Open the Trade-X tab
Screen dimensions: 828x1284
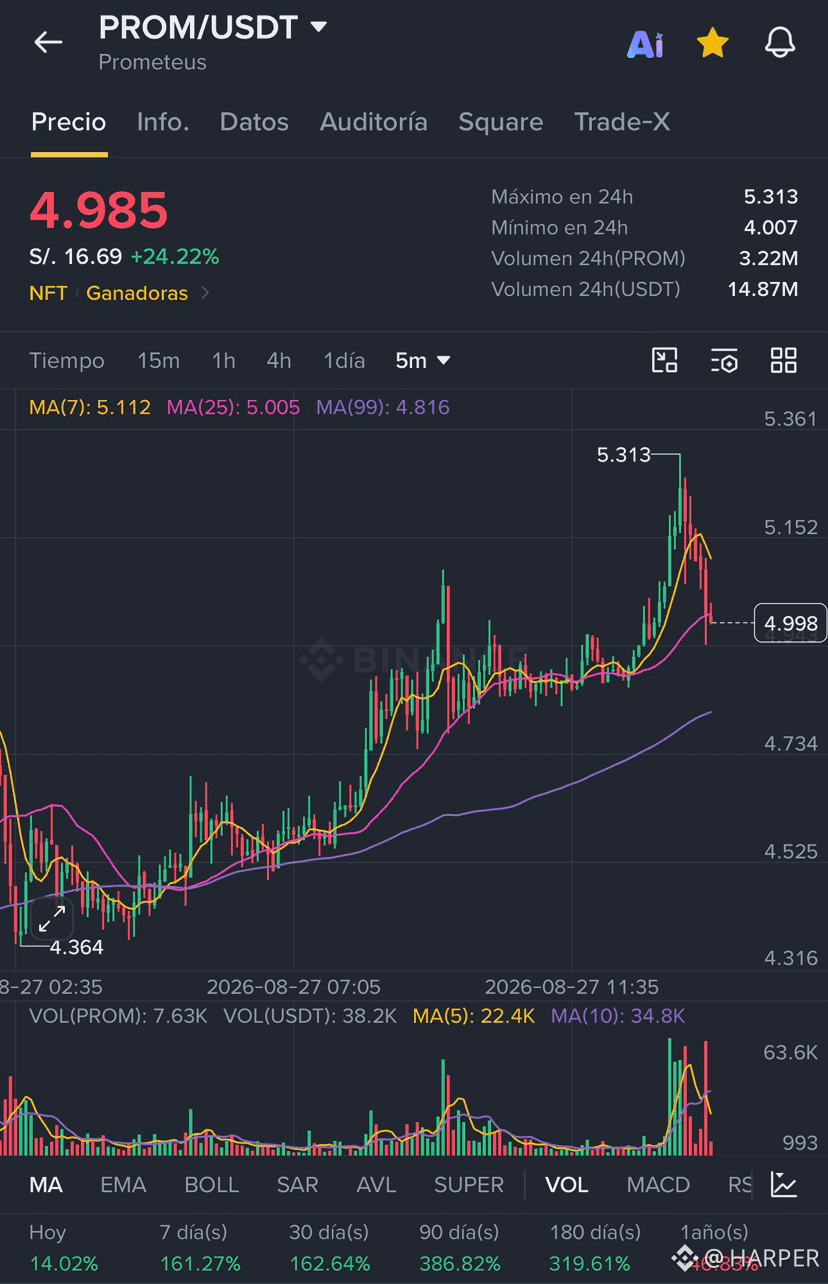click(622, 122)
